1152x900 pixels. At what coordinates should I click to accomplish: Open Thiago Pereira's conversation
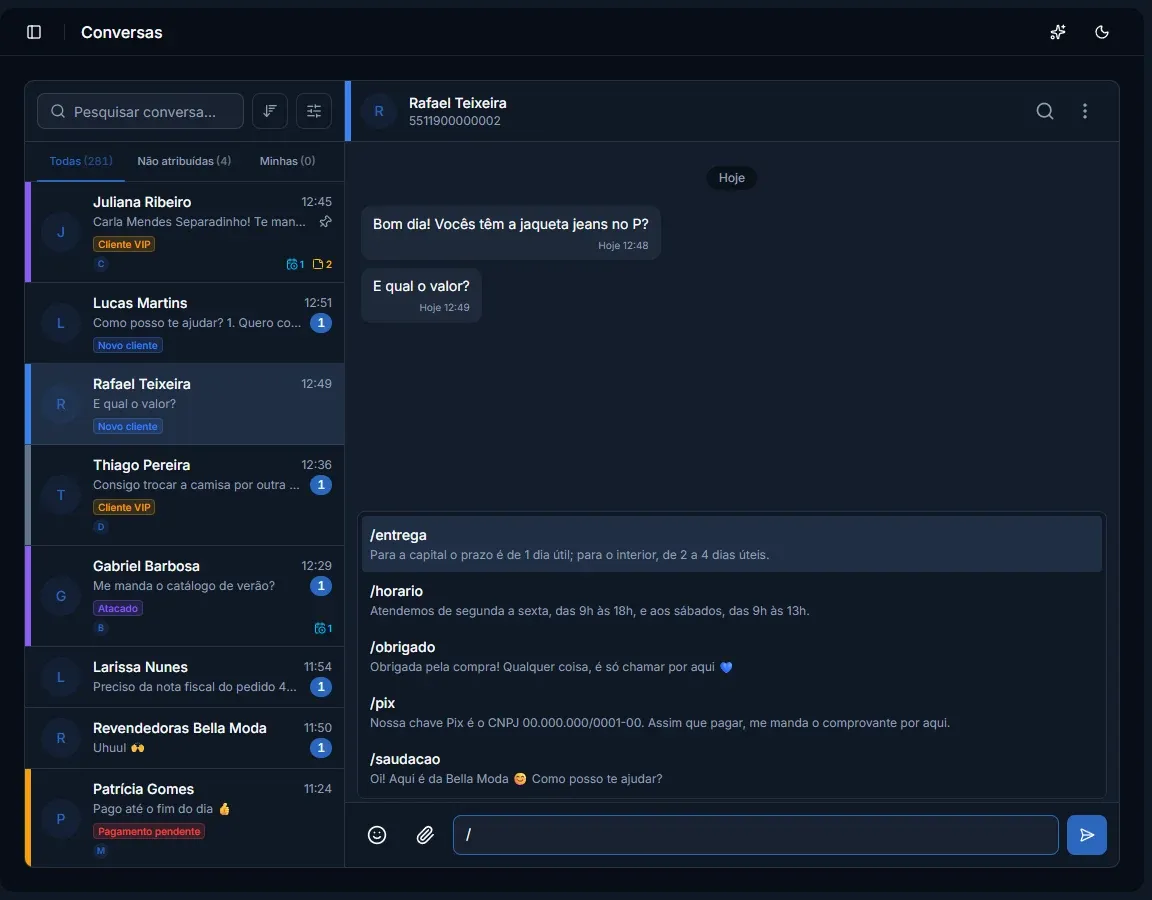[x=184, y=495]
